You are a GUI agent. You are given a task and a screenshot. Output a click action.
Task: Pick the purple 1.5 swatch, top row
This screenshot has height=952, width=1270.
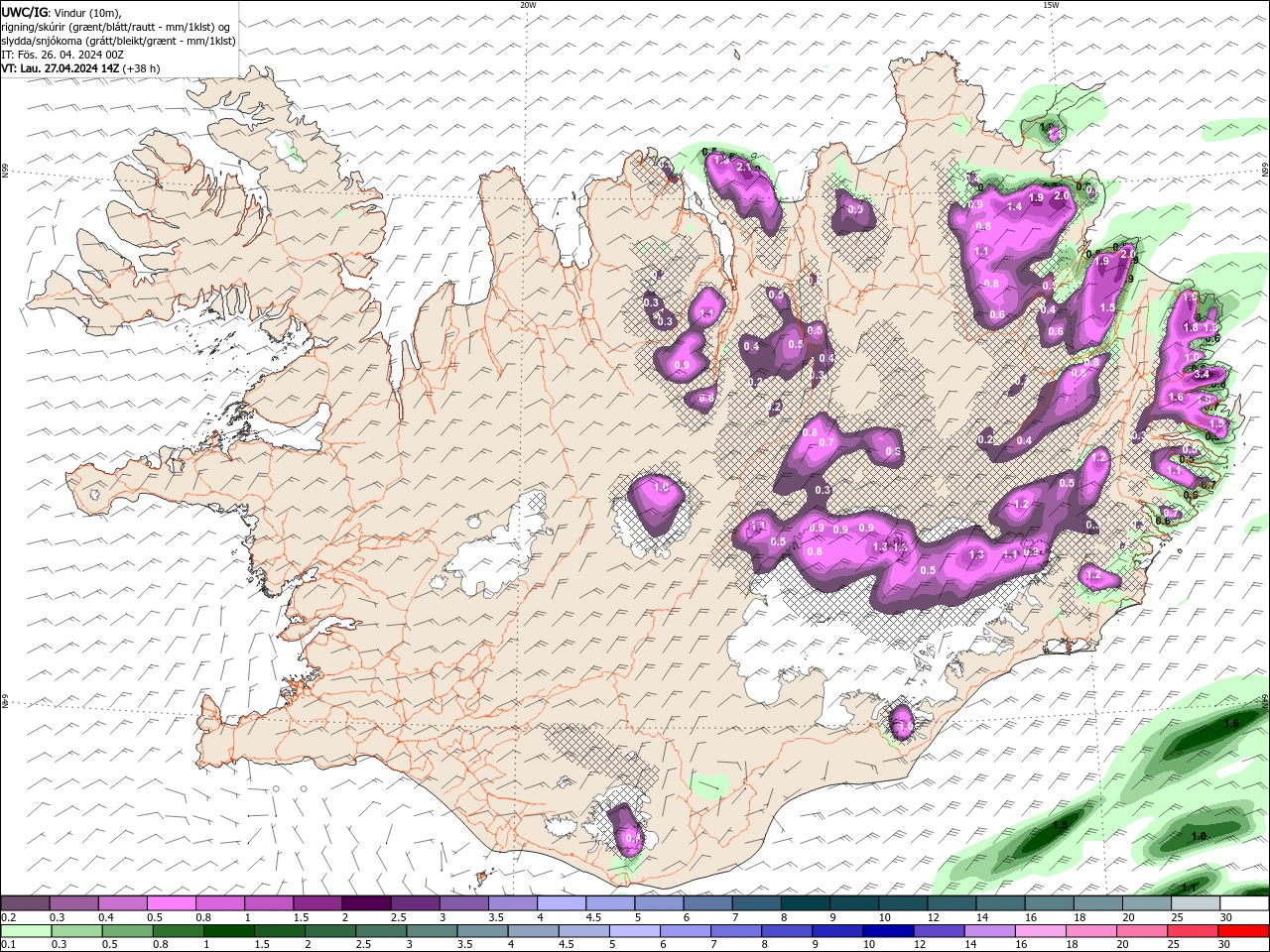tap(317, 903)
